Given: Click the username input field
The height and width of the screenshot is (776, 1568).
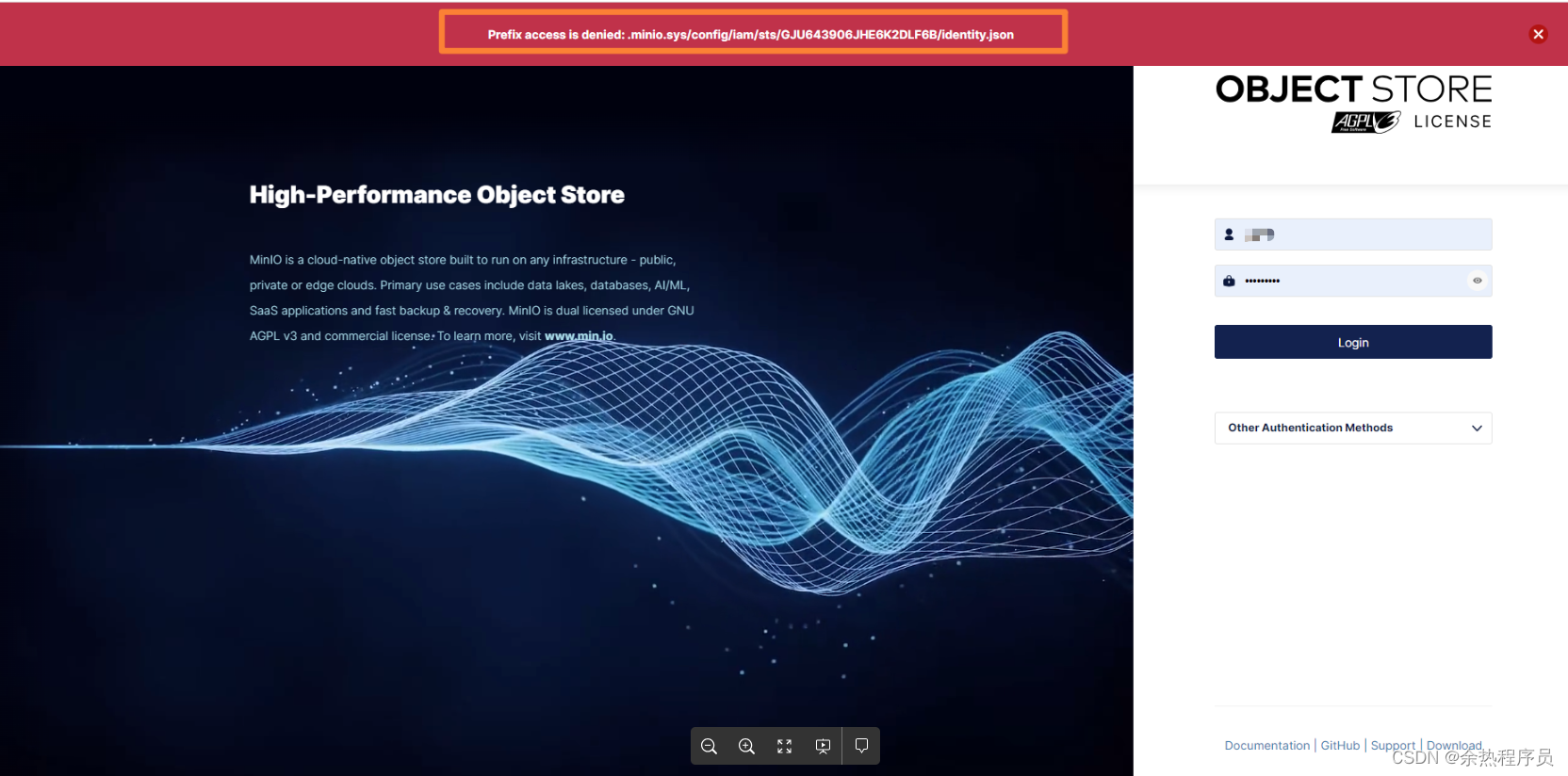Looking at the screenshot, I should coord(1353,234).
